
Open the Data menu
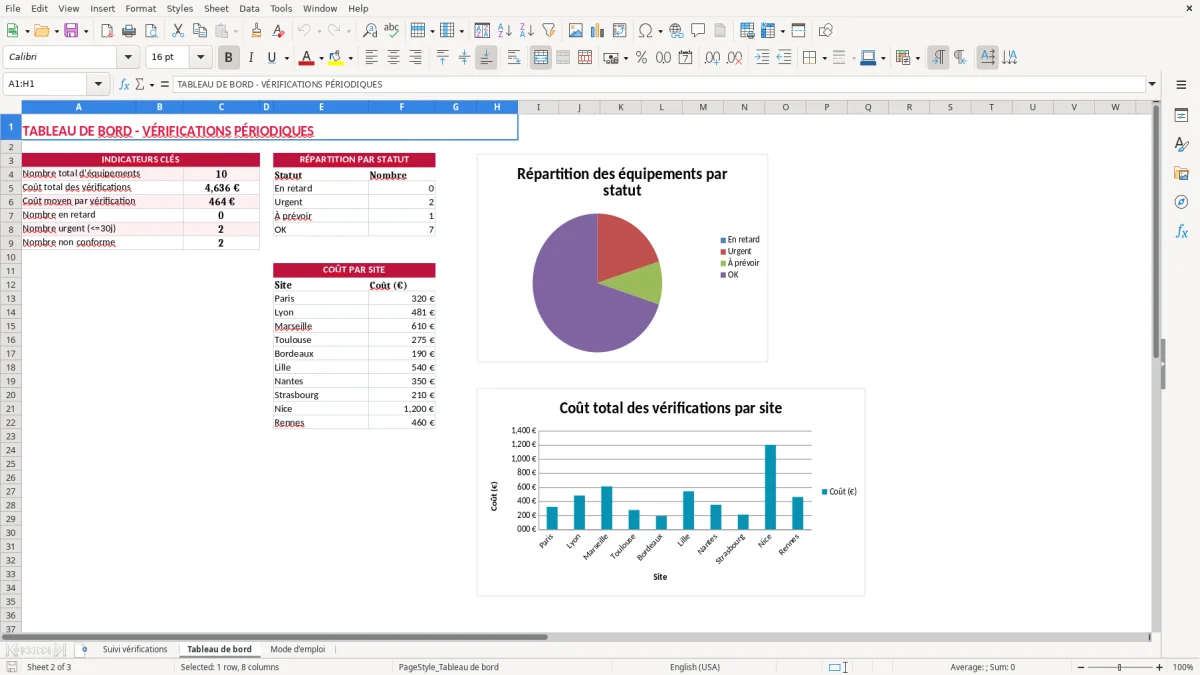click(249, 8)
